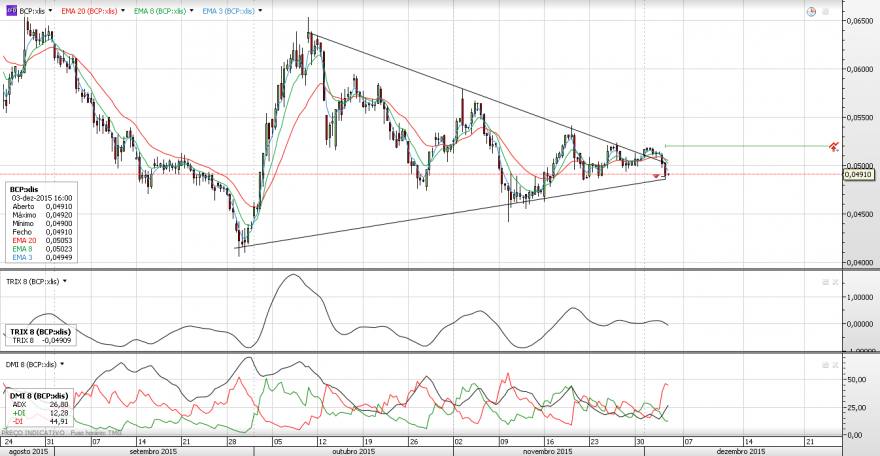Click the Máximo 0,04920 row
This screenshot has width=880, height=456.
pos(42,215)
